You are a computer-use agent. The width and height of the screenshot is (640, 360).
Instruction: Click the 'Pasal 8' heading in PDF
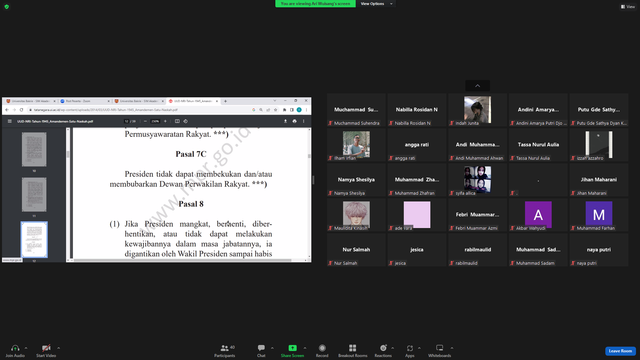click(x=191, y=204)
